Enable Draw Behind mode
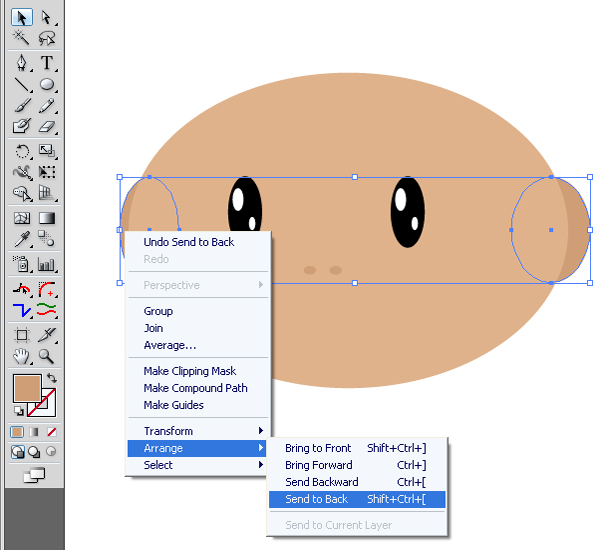The image size is (600, 550). coord(34,452)
